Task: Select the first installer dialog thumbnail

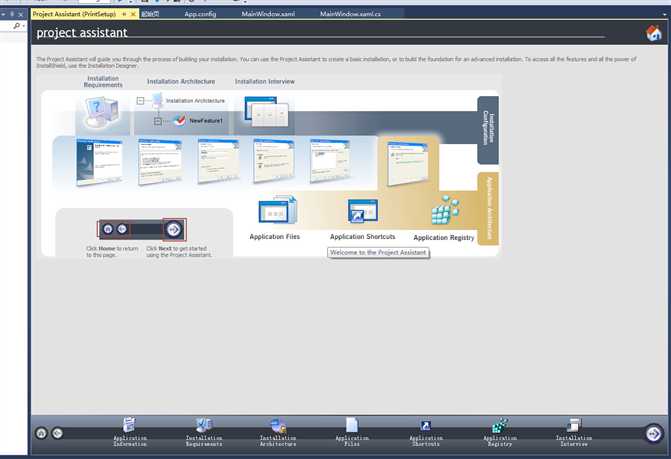Action: point(99,162)
